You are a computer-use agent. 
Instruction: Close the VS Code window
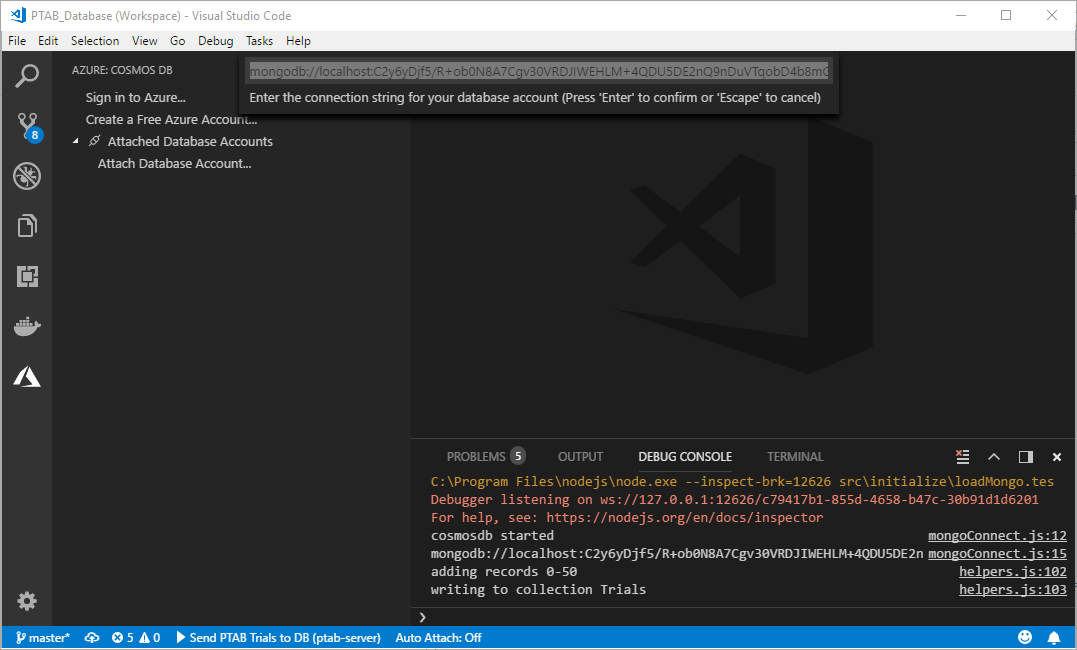(x=1052, y=15)
